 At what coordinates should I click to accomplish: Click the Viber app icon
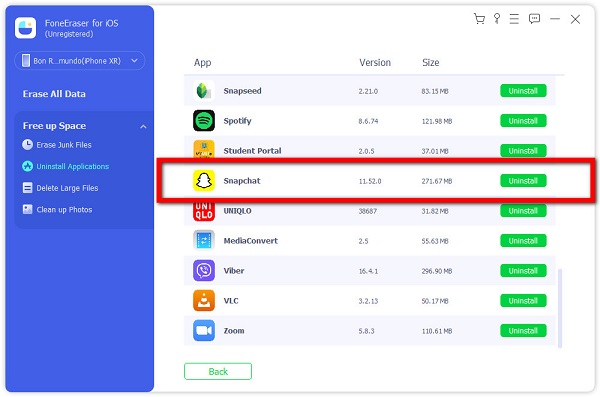point(204,271)
